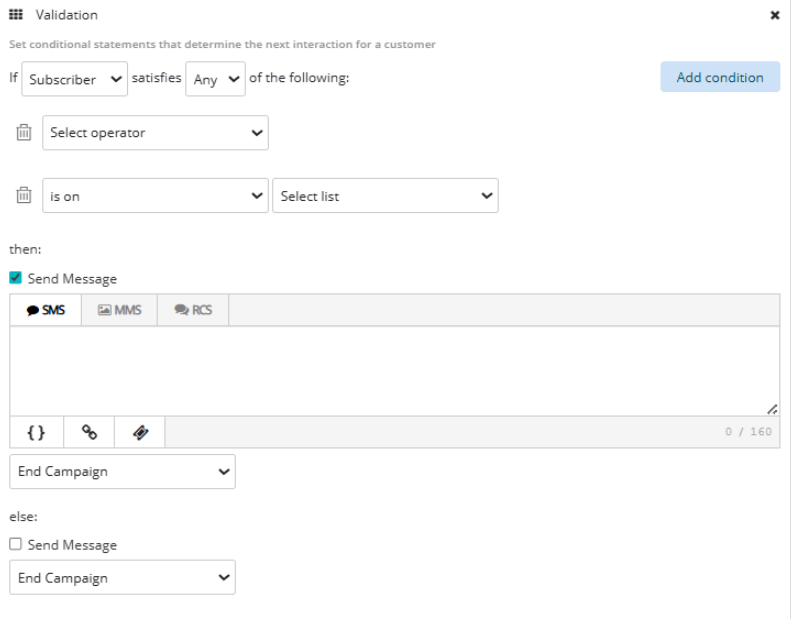Click the curly braces merge field icon
The image size is (791, 619).
click(x=36, y=432)
